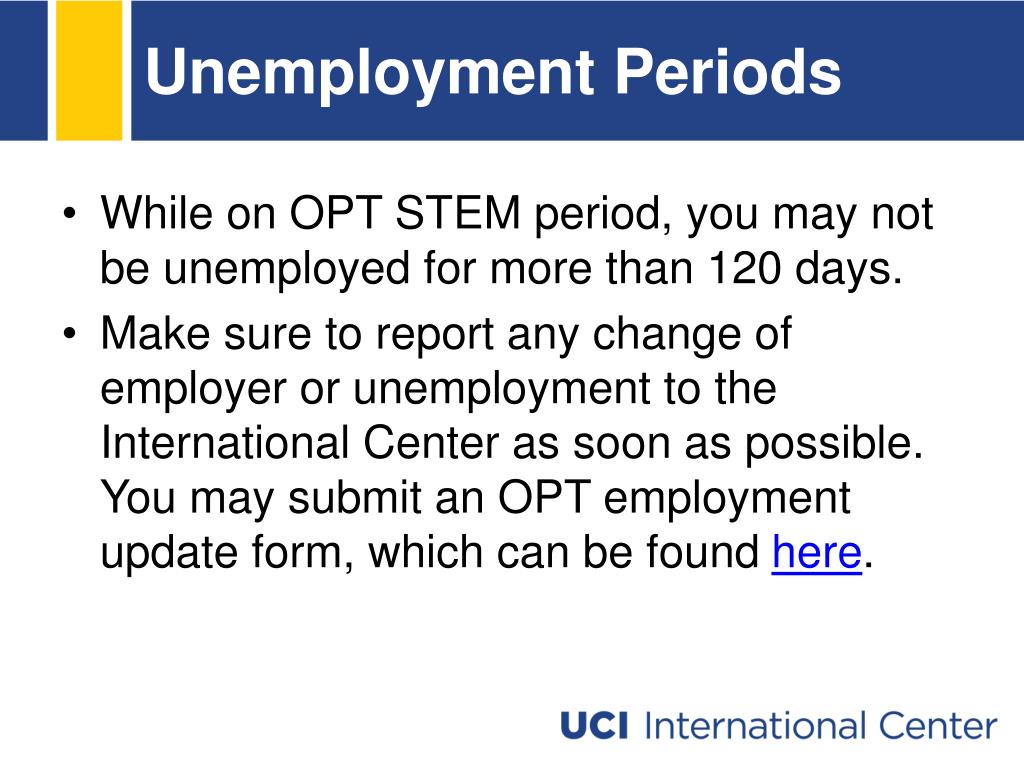1024x768 pixels.
Task: Click the word 'Unemployment' in the header
Action: pos(370,72)
